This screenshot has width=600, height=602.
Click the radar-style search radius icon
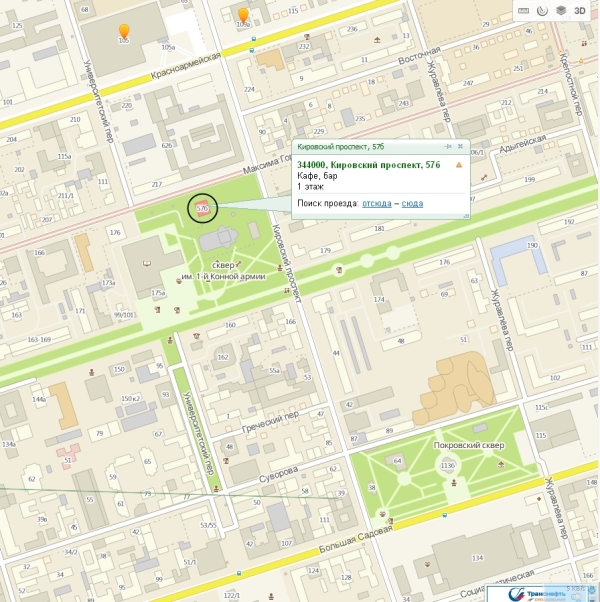coord(542,11)
